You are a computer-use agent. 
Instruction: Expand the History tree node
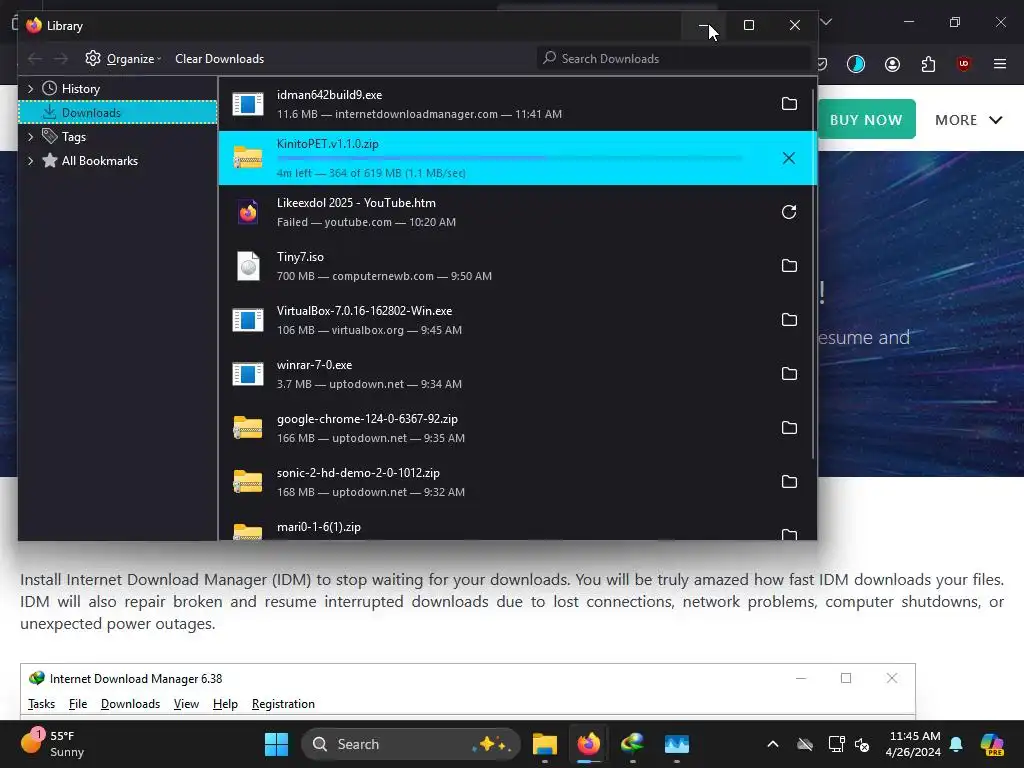(30, 88)
